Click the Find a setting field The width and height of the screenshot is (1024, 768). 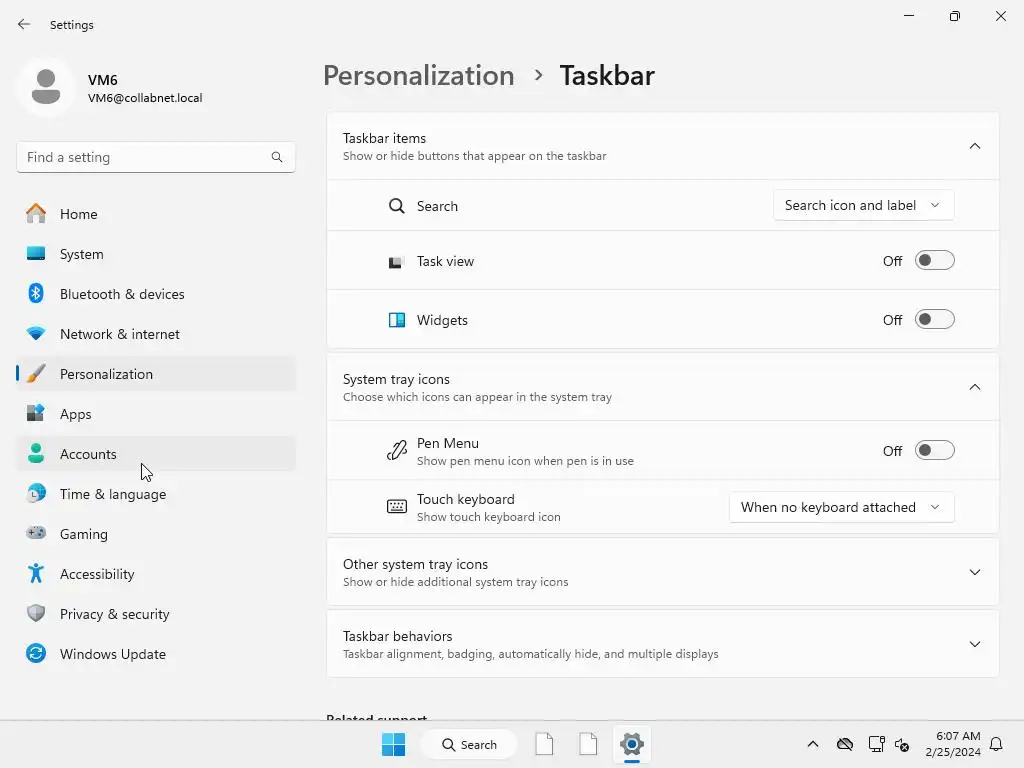click(155, 157)
